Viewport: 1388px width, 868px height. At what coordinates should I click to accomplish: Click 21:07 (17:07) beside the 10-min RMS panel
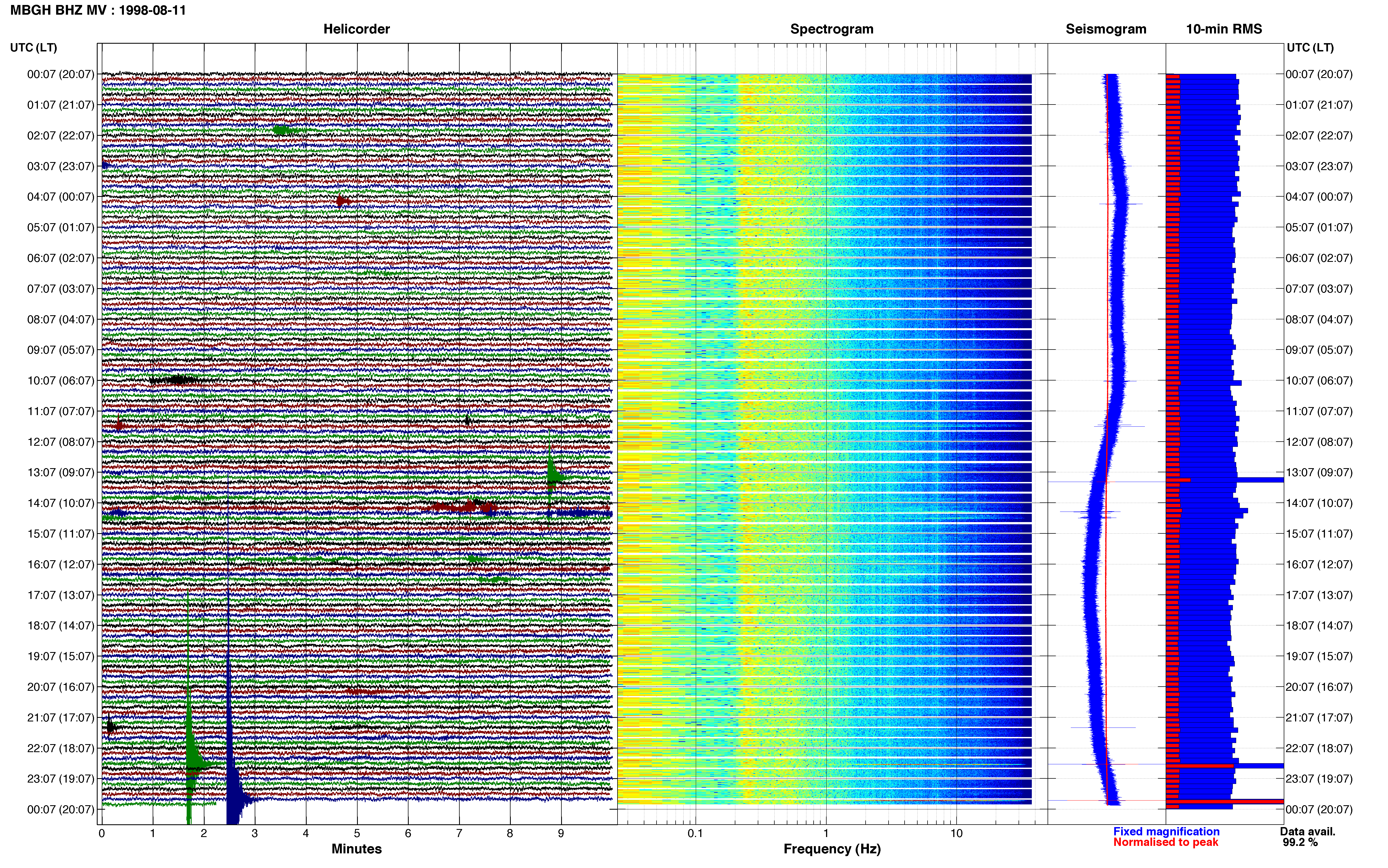point(1319,718)
